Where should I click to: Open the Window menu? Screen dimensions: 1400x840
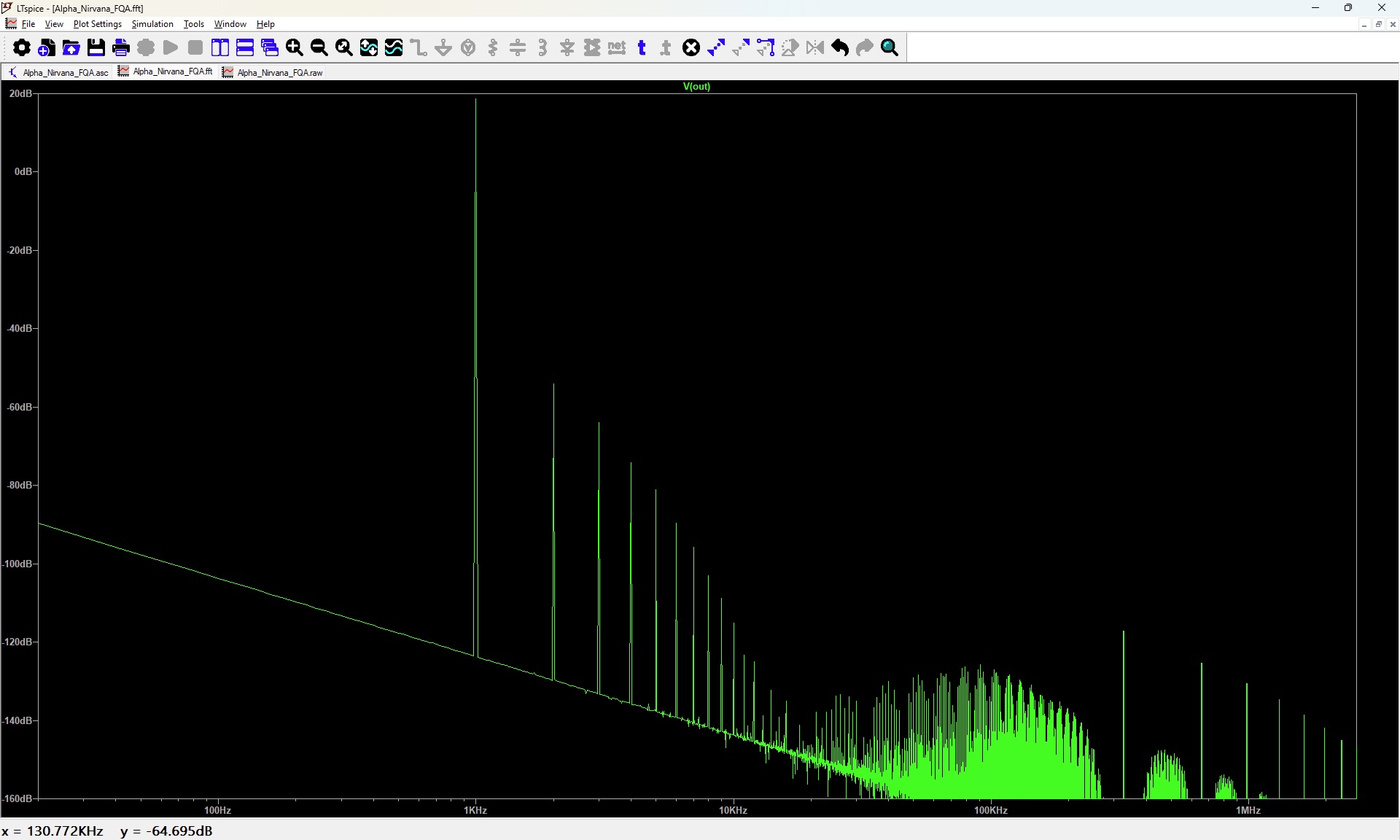click(x=230, y=24)
